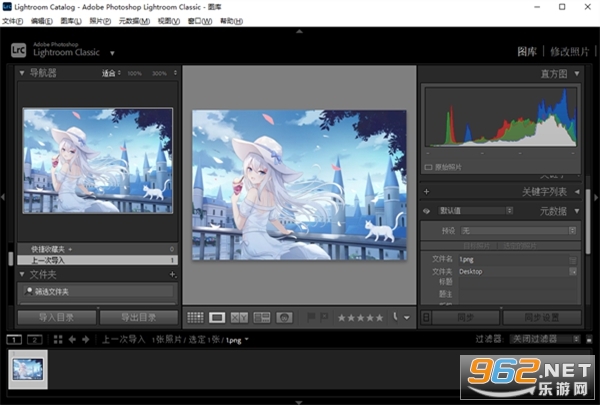Screen dimensions: 600x405
Task: Open the 图库(L) menu
Action: (71, 21)
